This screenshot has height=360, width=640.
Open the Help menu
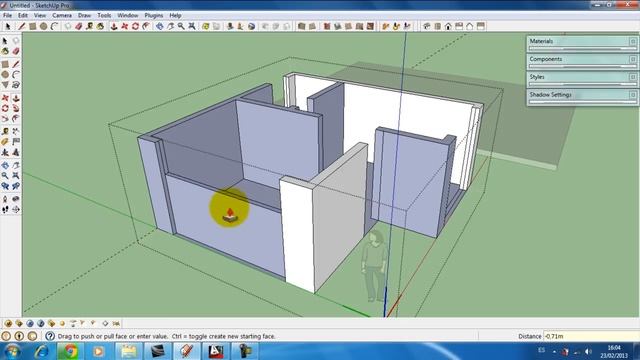[175, 15]
